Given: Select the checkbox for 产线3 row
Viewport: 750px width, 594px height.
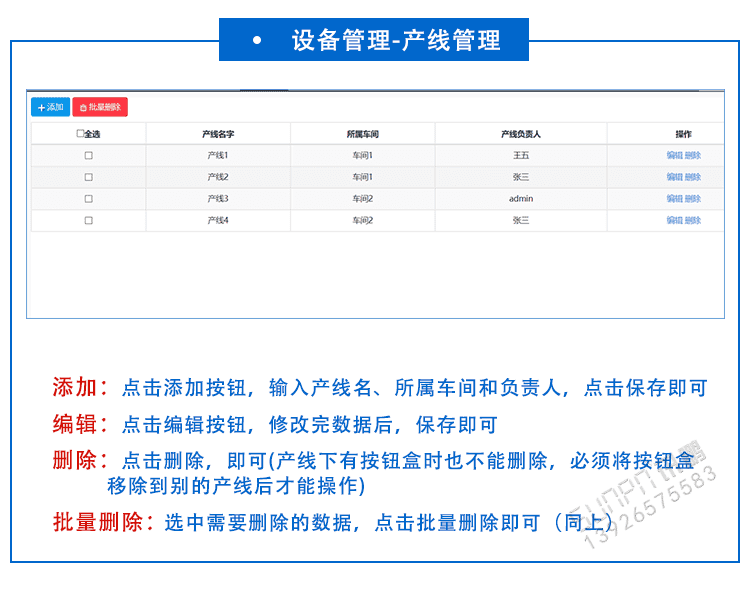Looking at the screenshot, I should (x=88, y=199).
